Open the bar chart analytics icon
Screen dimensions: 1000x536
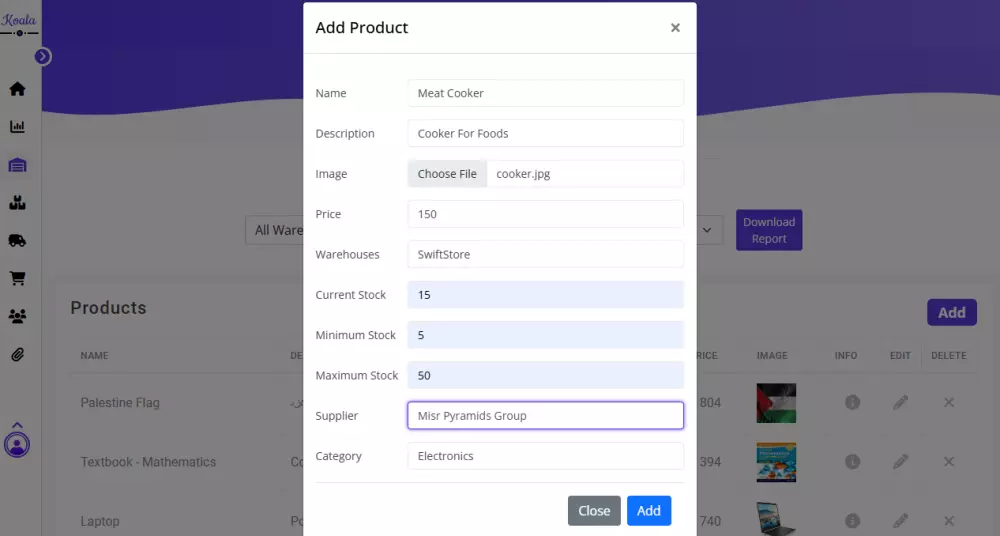tap(17, 127)
